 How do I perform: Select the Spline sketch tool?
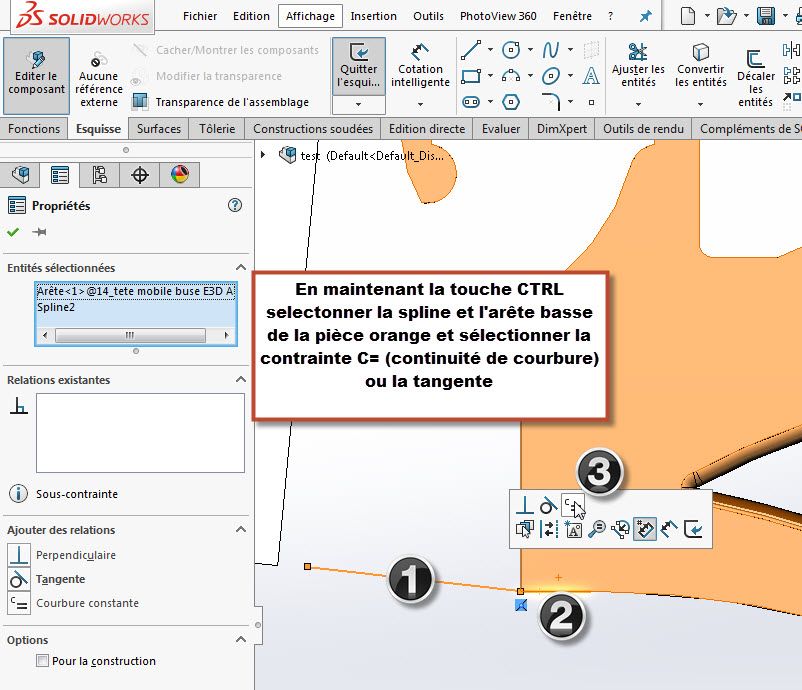coord(551,50)
